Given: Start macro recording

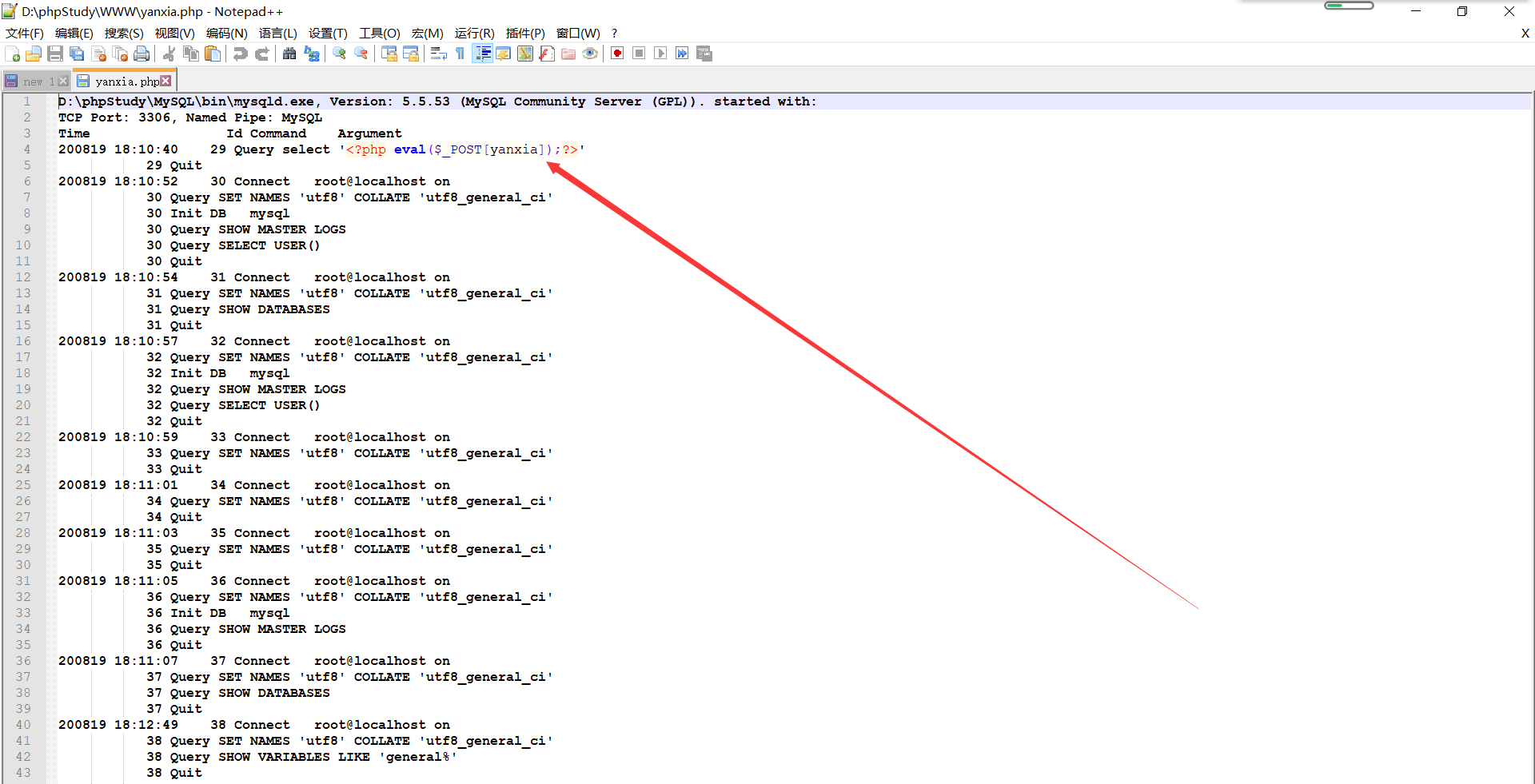Looking at the screenshot, I should pos(617,54).
